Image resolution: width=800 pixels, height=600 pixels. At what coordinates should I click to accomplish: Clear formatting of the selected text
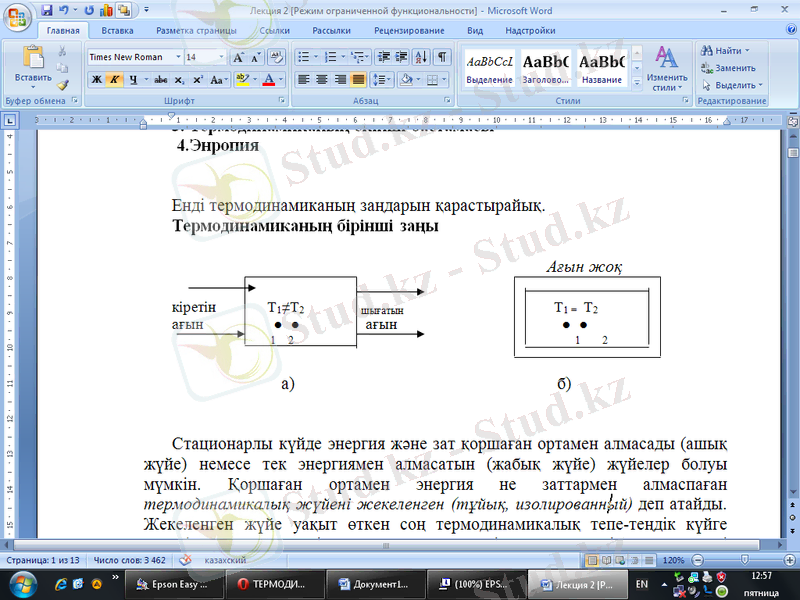click(277, 57)
